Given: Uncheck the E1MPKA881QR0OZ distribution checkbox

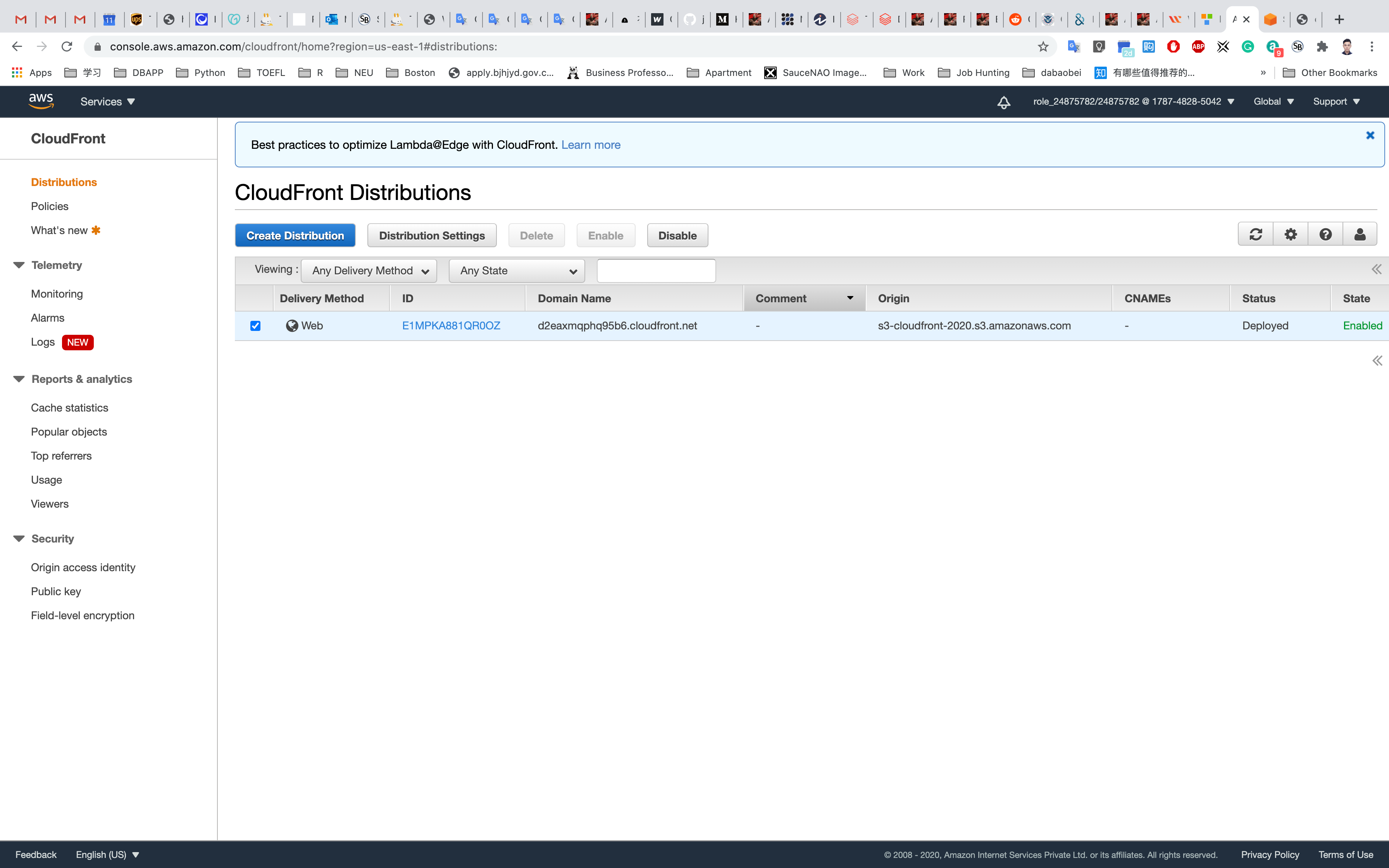Looking at the screenshot, I should pyautogui.click(x=255, y=326).
